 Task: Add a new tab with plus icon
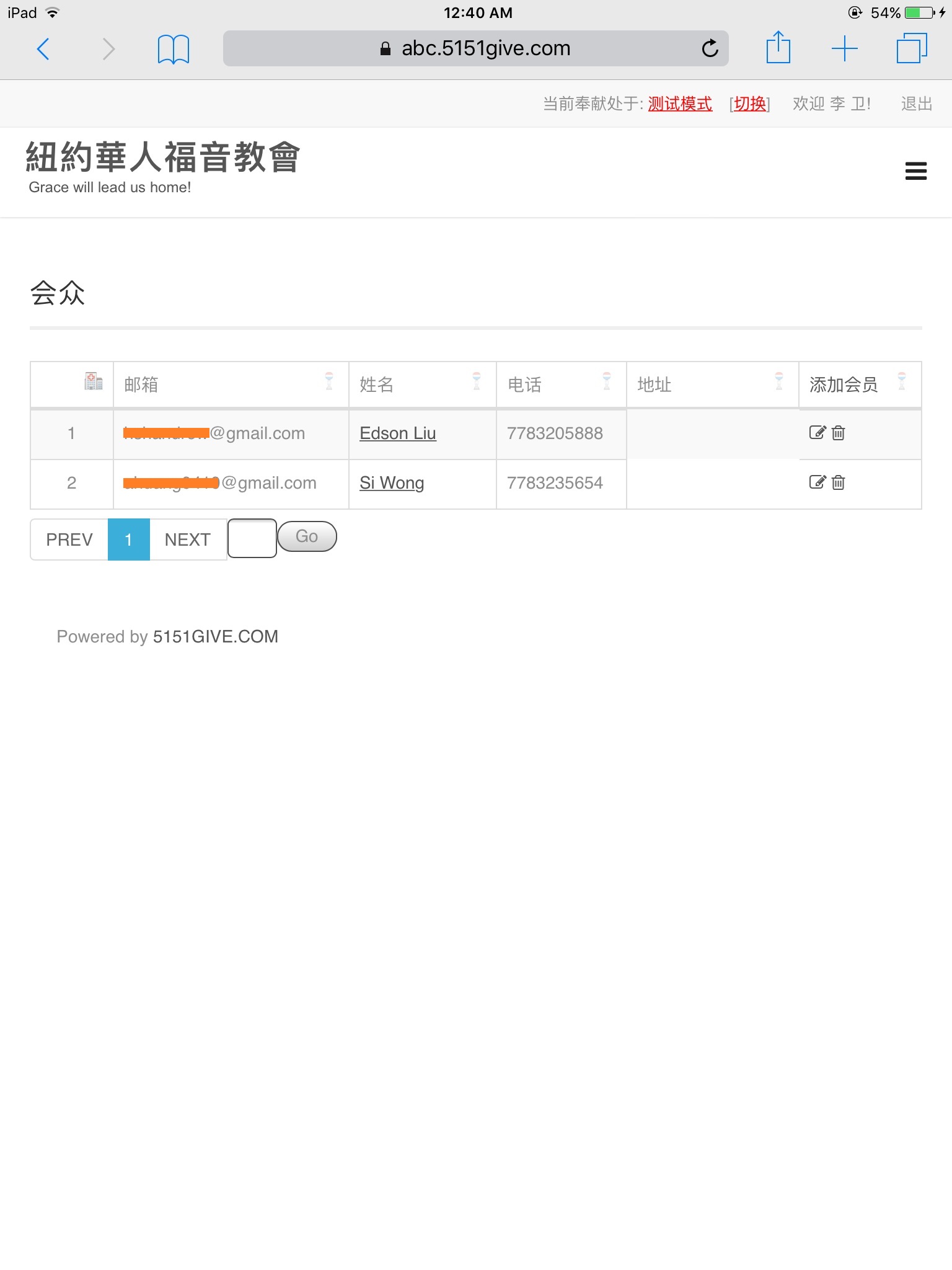coord(844,48)
